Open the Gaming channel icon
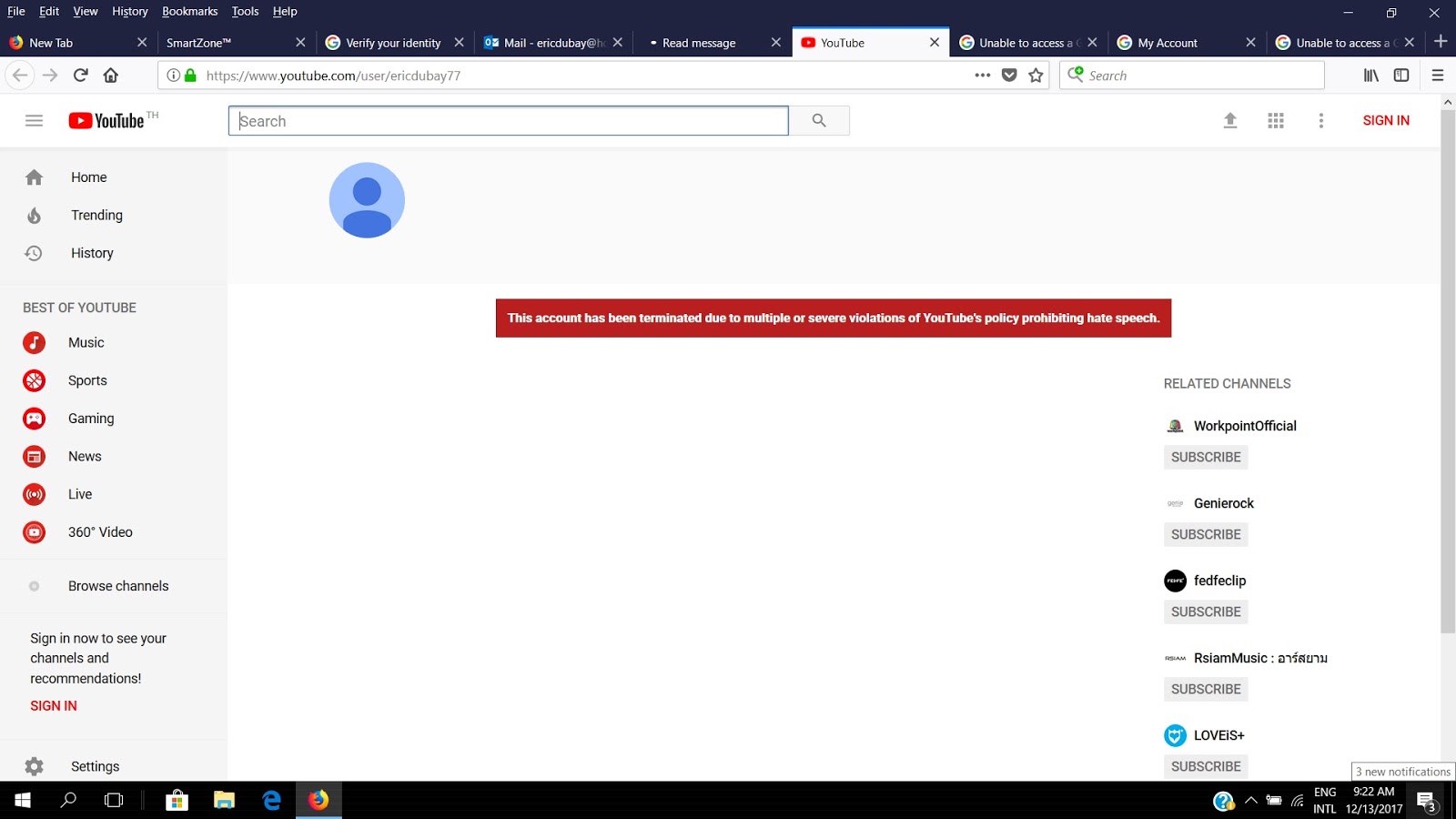Image resolution: width=1456 pixels, height=819 pixels. [34, 419]
